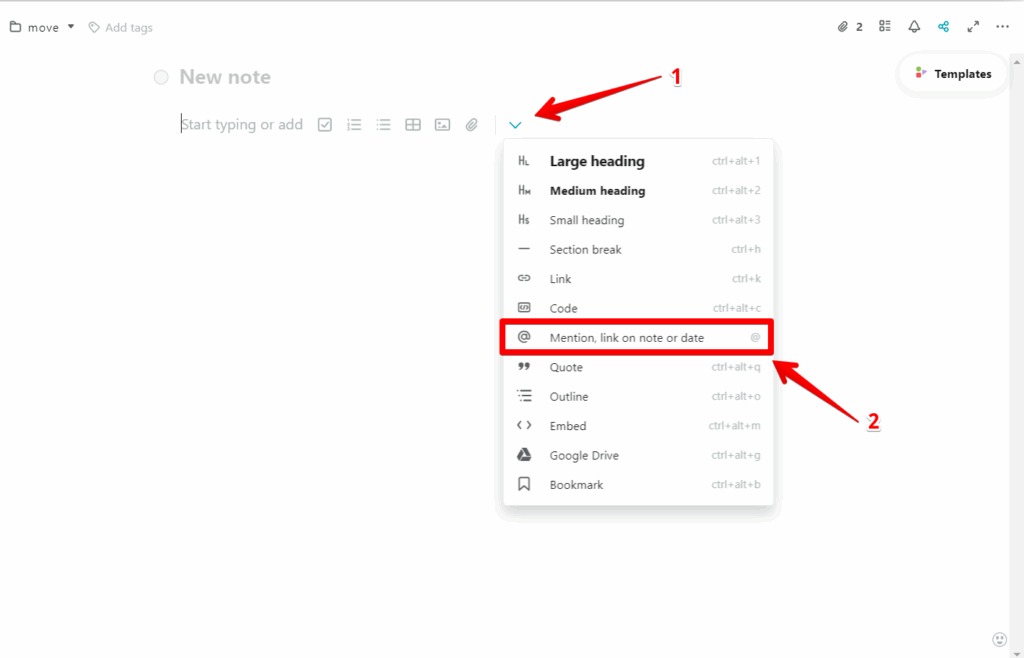Click the Templates button
The width and height of the screenshot is (1024, 658).
pyautogui.click(x=953, y=74)
